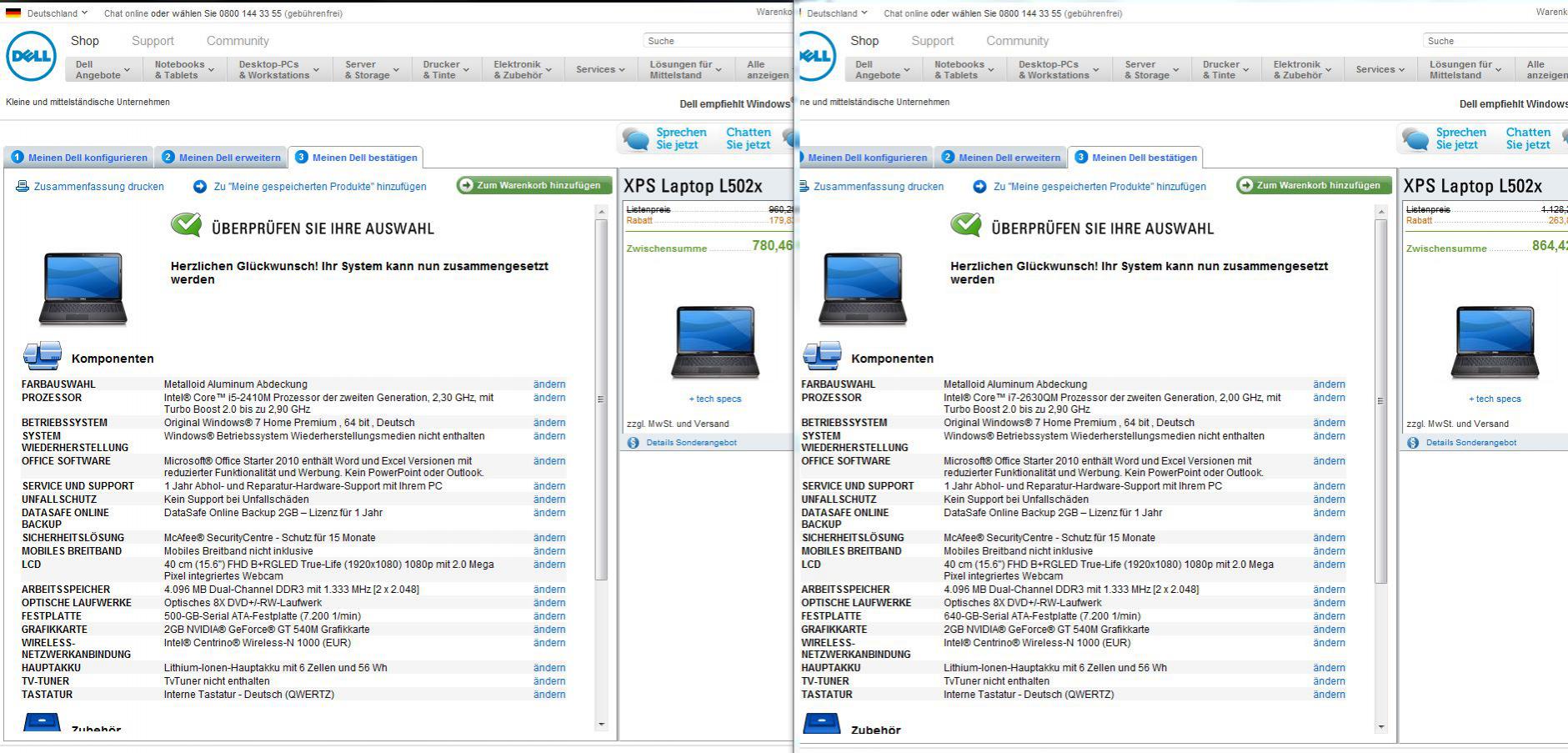This screenshot has height=753, width=1568.
Task: Open the Shop section in the left window
Action: [85, 41]
